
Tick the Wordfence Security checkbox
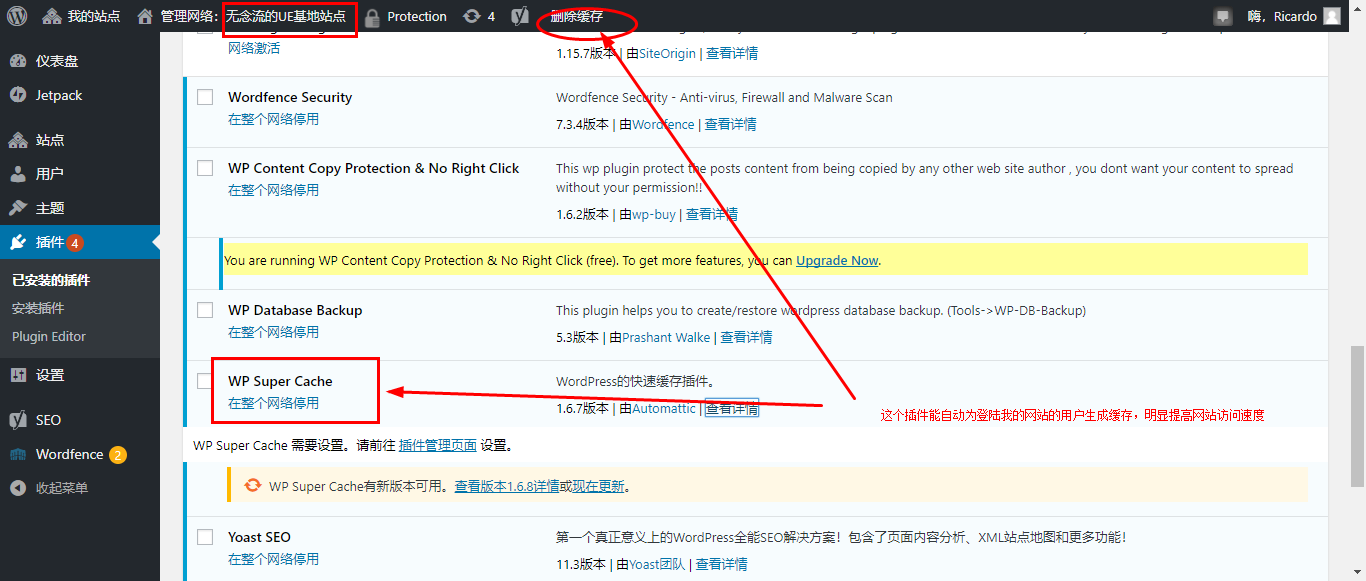(205, 97)
